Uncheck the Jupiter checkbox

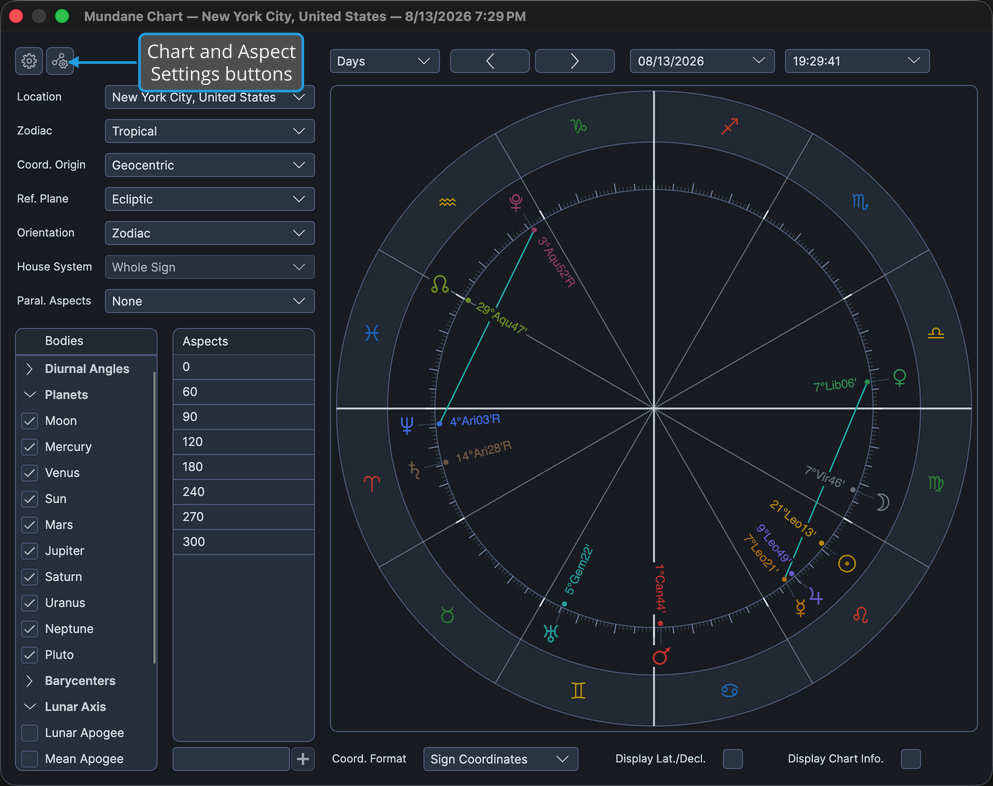pos(30,550)
